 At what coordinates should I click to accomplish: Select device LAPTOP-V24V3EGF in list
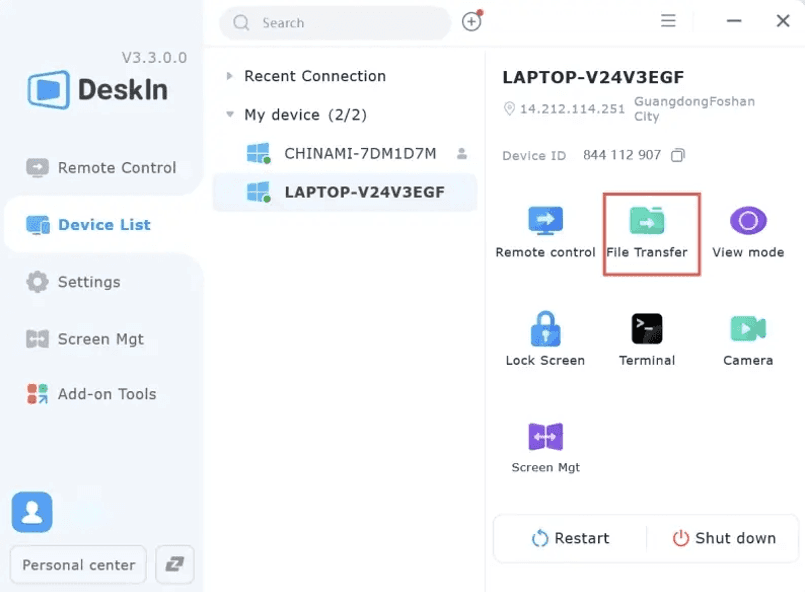tap(345, 192)
